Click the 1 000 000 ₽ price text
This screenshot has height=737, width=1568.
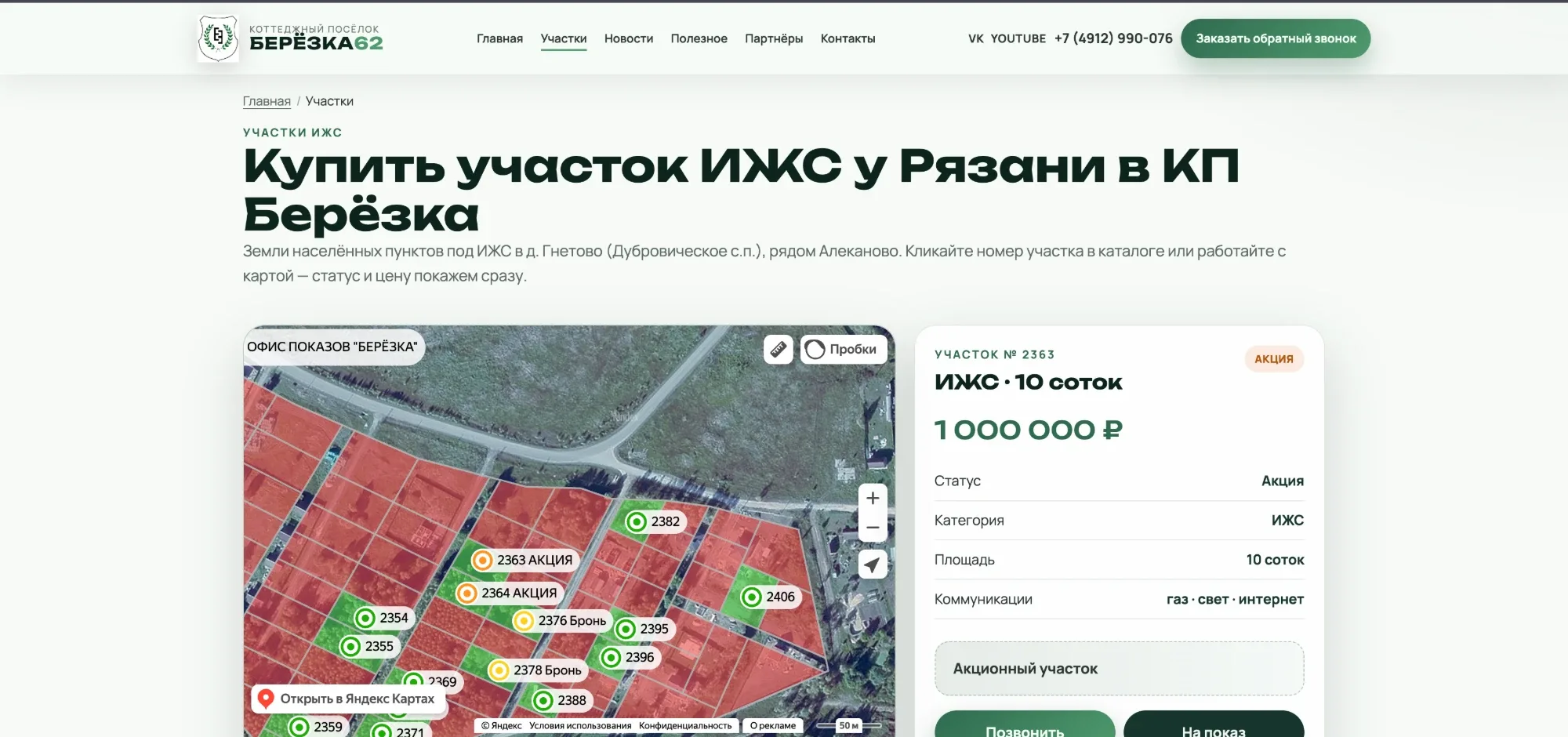(x=1029, y=430)
